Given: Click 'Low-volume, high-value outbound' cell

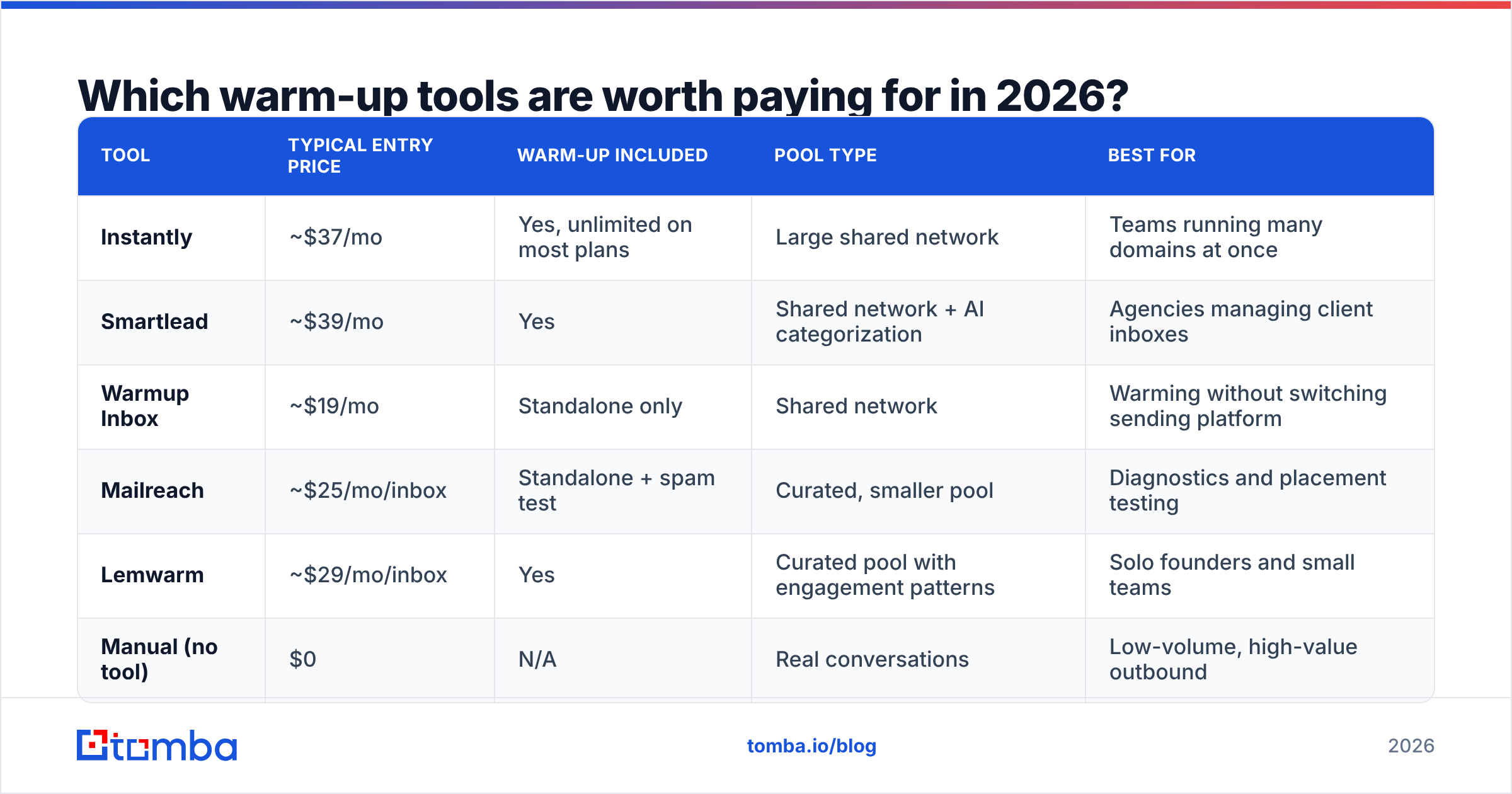Looking at the screenshot, I should pos(1259,659).
